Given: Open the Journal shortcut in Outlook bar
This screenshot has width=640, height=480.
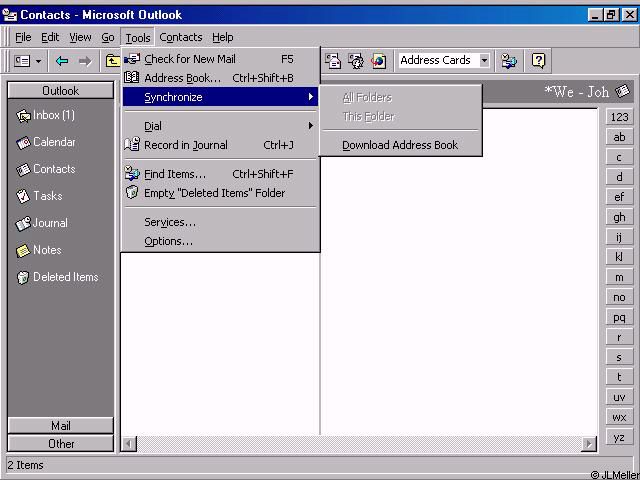Looking at the screenshot, I should tap(42, 223).
